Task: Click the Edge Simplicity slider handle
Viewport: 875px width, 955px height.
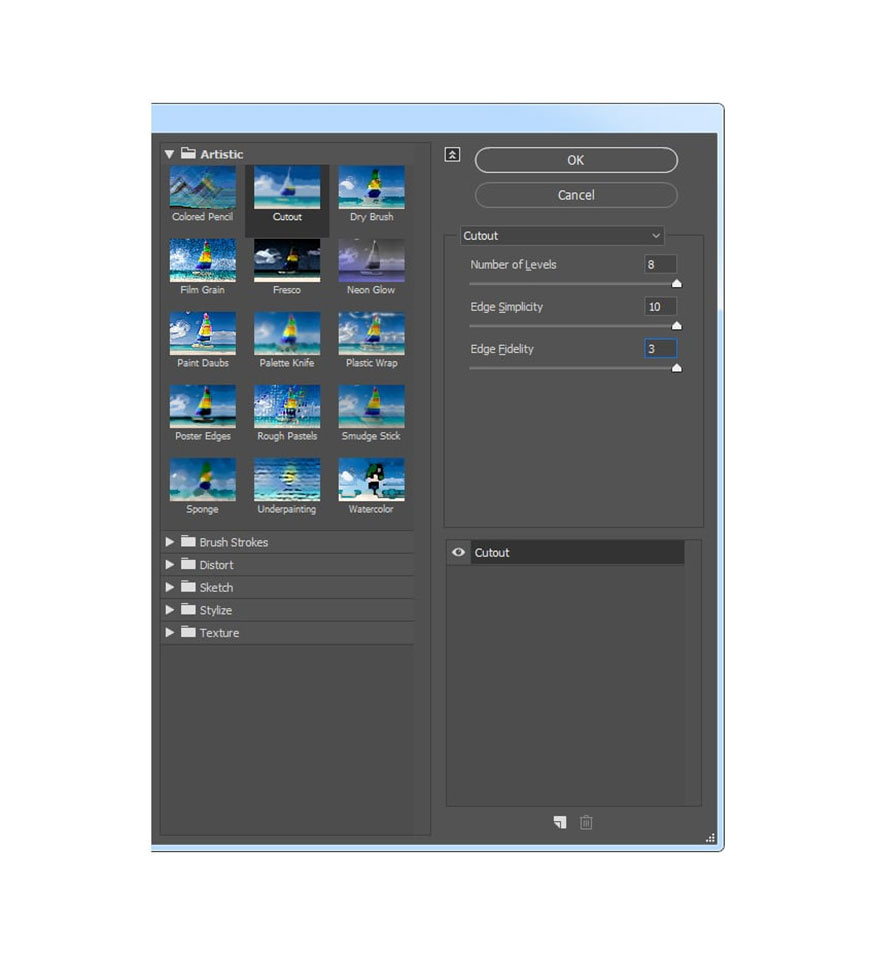Action: click(676, 325)
